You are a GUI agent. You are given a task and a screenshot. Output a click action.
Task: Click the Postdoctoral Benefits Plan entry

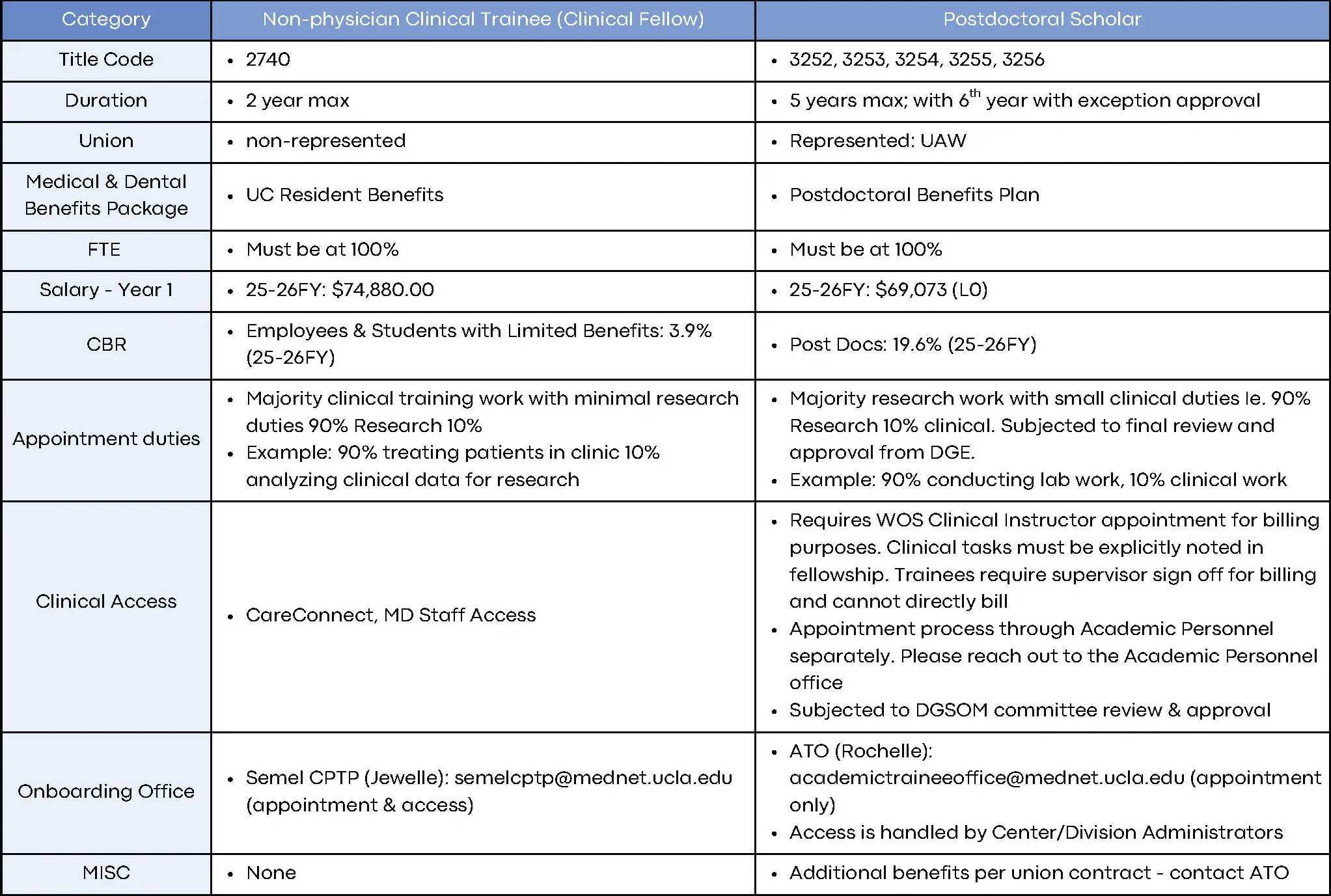pyautogui.click(x=914, y=195)
